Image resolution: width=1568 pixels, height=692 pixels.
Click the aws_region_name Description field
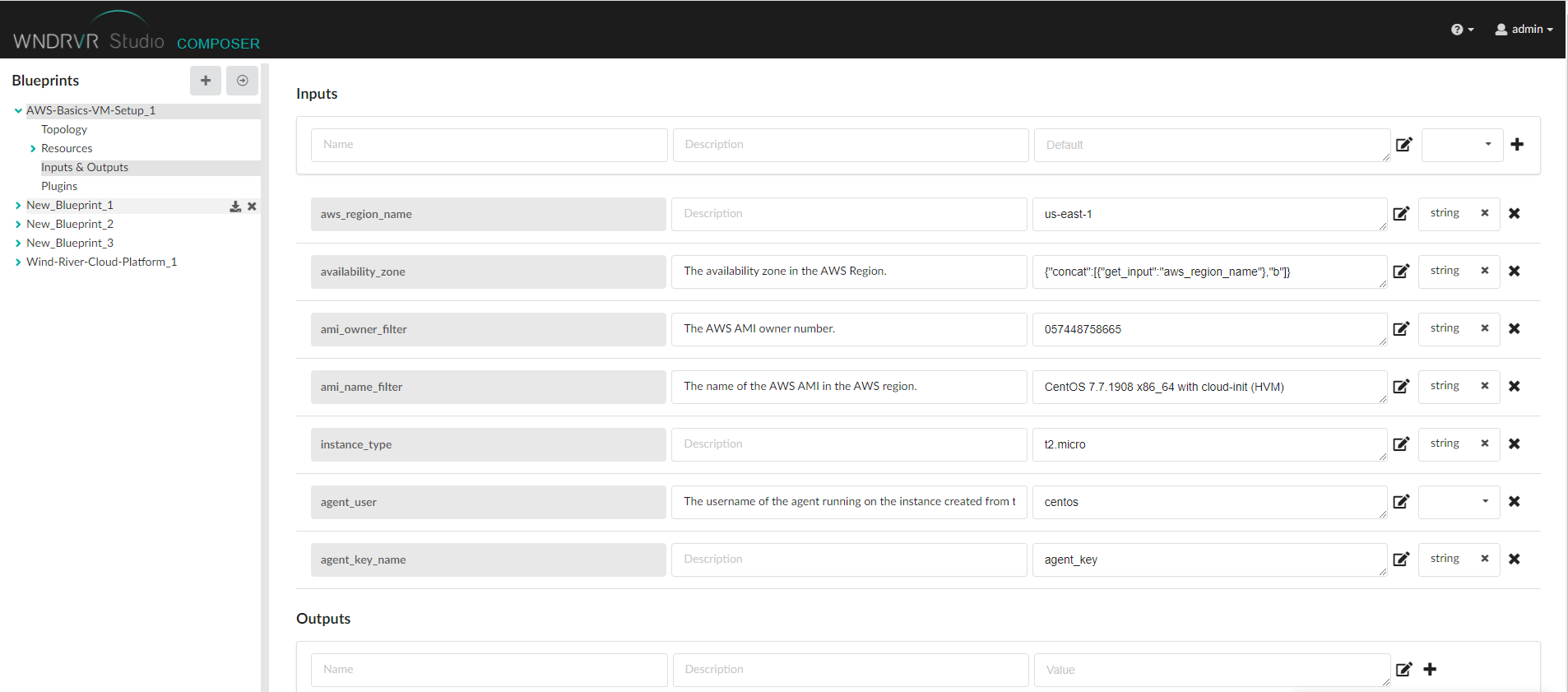pyautogui.click(x=849, y=214)
